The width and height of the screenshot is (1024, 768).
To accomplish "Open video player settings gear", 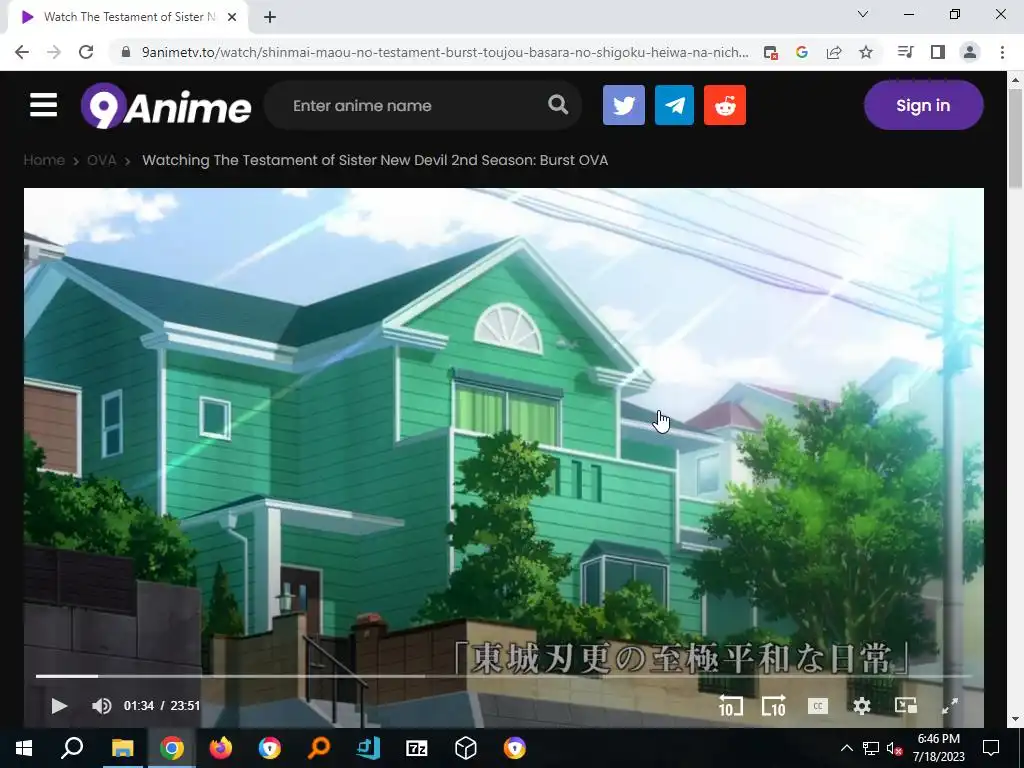I will (862, 705).
